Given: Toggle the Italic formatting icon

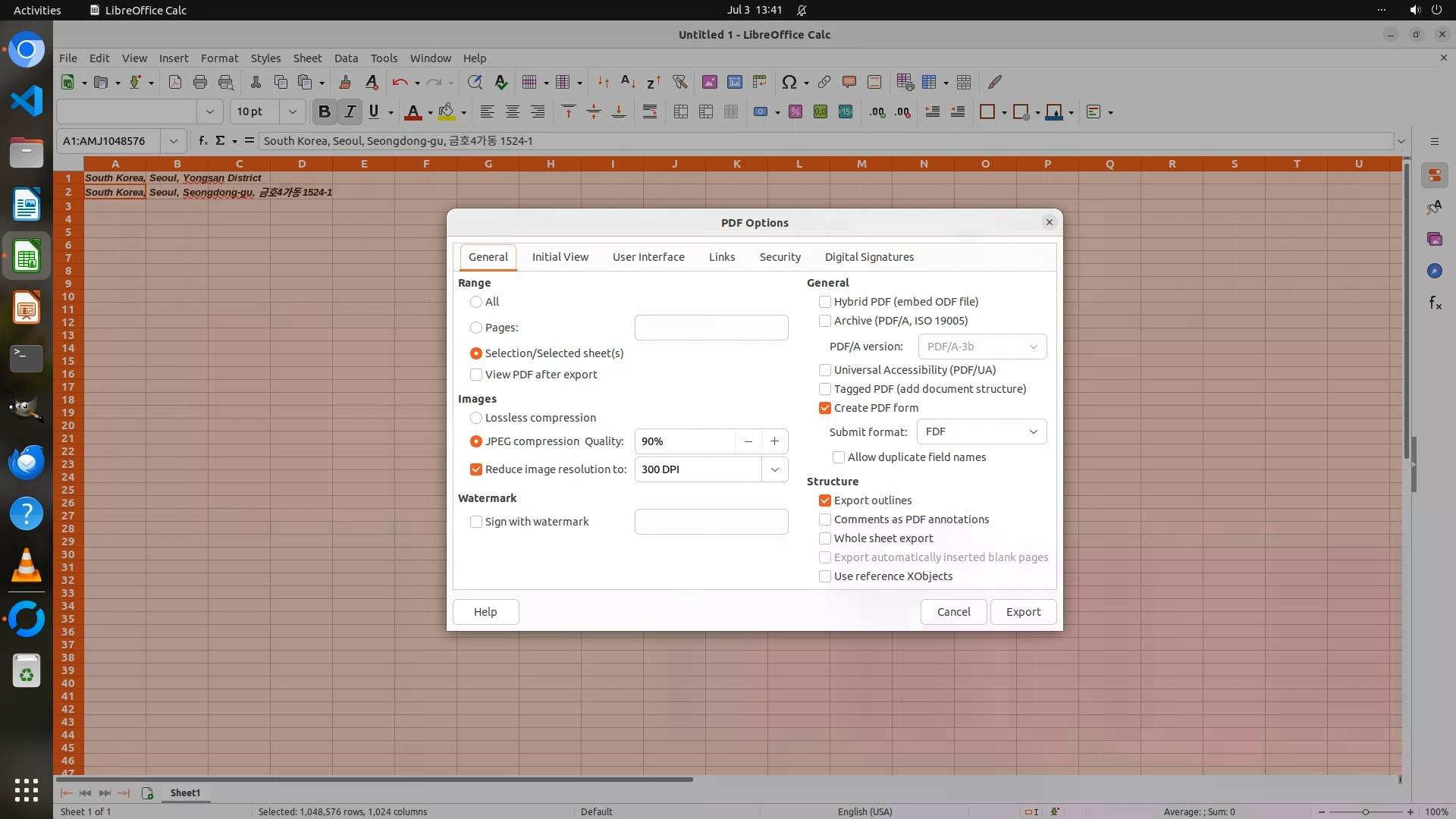Looking at the screenshot, I should (x=350, y=112).
